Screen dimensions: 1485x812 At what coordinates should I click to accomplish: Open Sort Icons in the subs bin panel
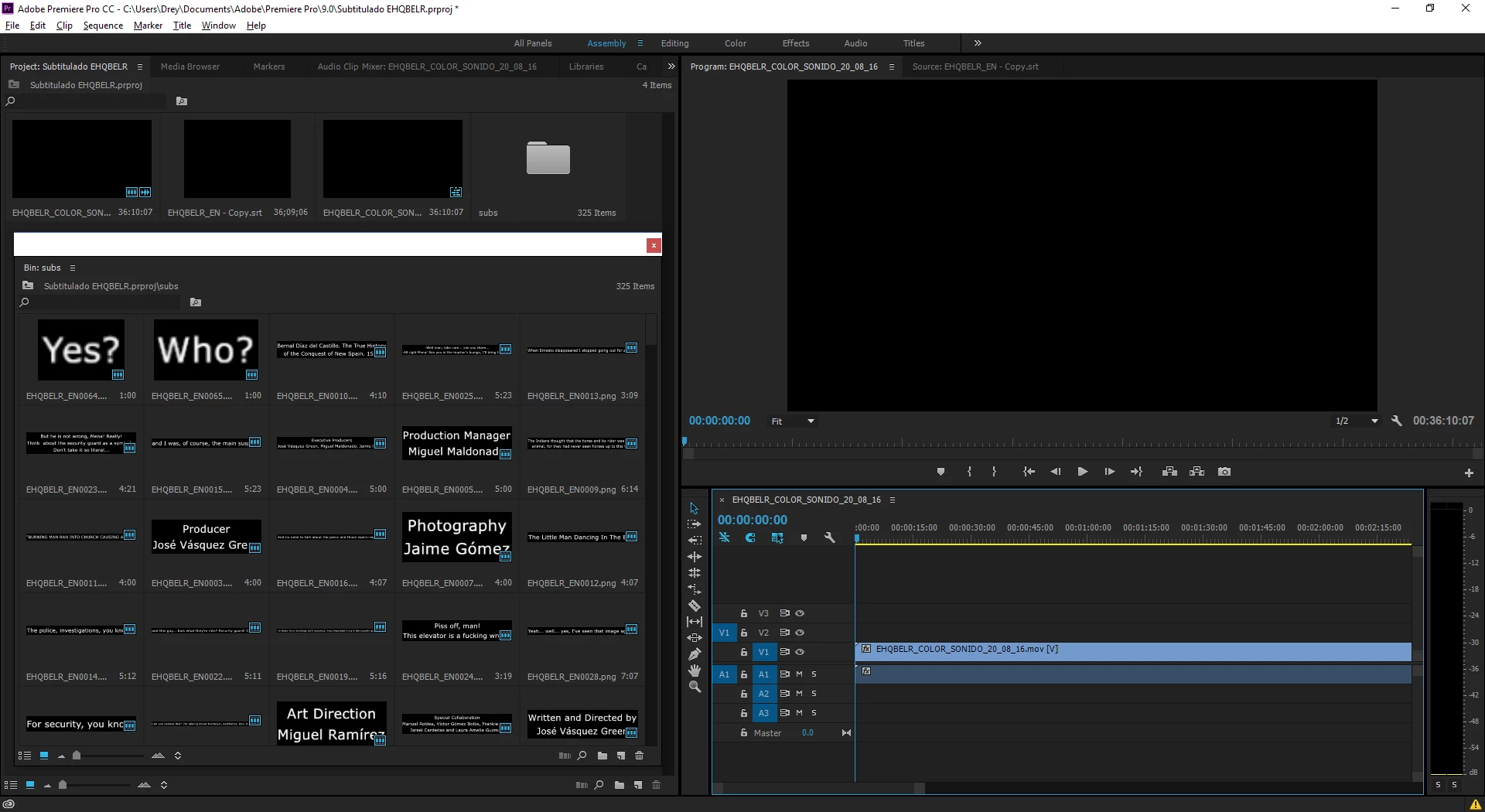point(178,756)
